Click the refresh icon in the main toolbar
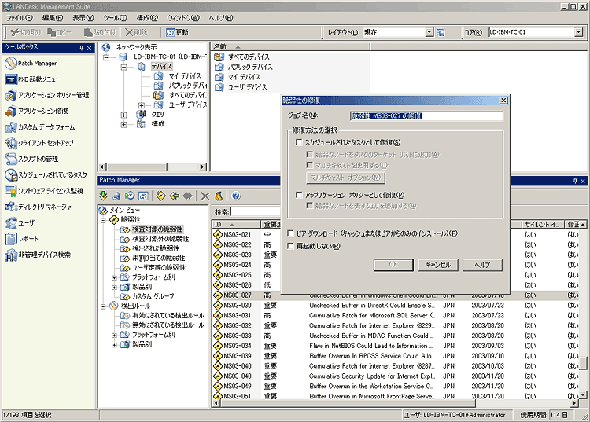 pos(178,32)
